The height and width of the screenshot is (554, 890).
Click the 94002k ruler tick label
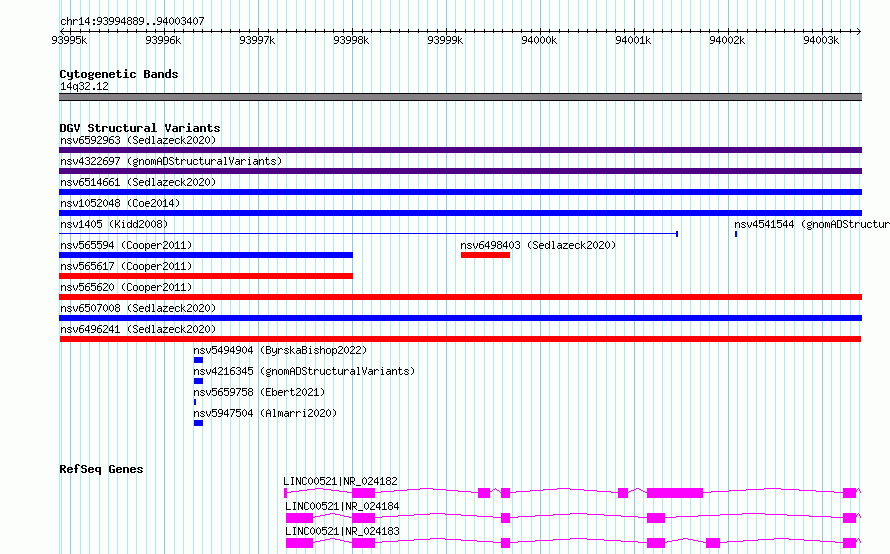pyautogui.click(x=727, y=40)
